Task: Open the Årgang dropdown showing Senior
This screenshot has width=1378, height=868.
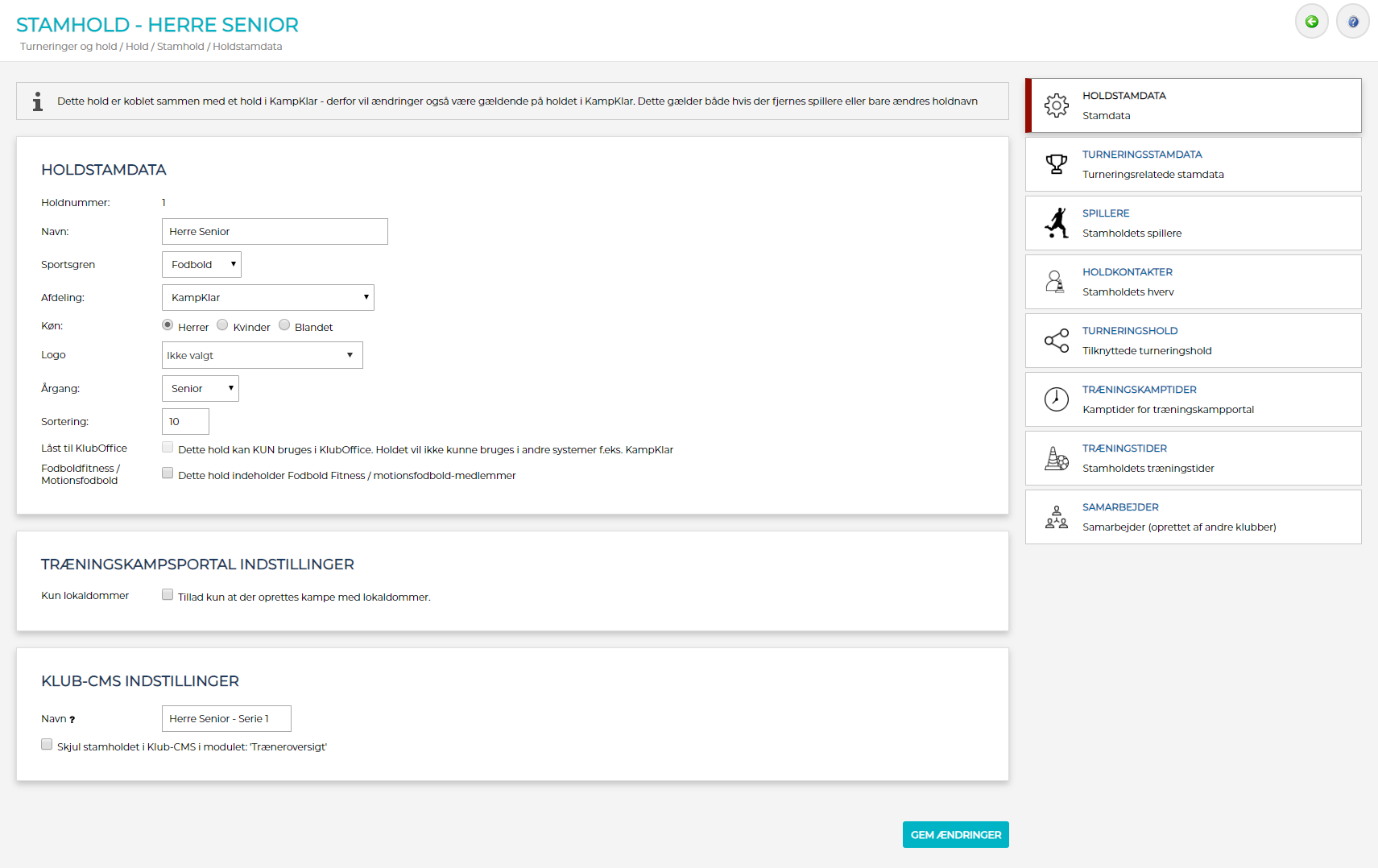Action: click(200, 389)
